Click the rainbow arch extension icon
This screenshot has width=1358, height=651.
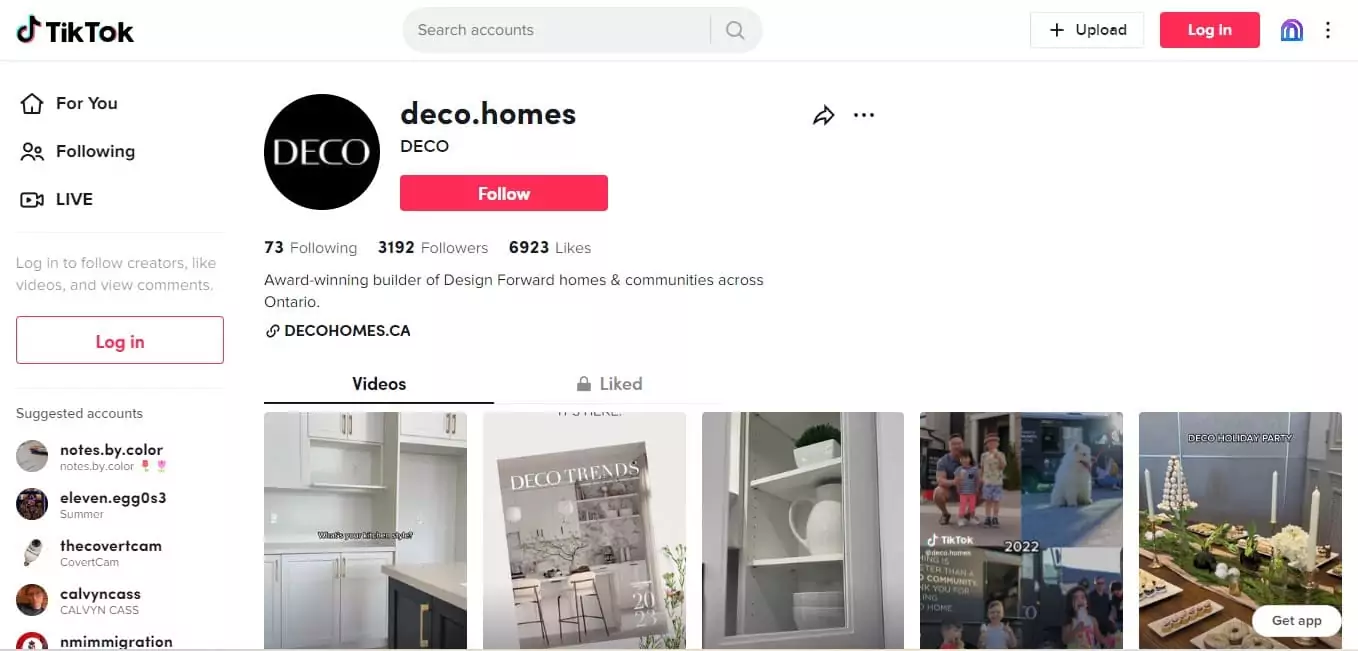(1292, 30)
